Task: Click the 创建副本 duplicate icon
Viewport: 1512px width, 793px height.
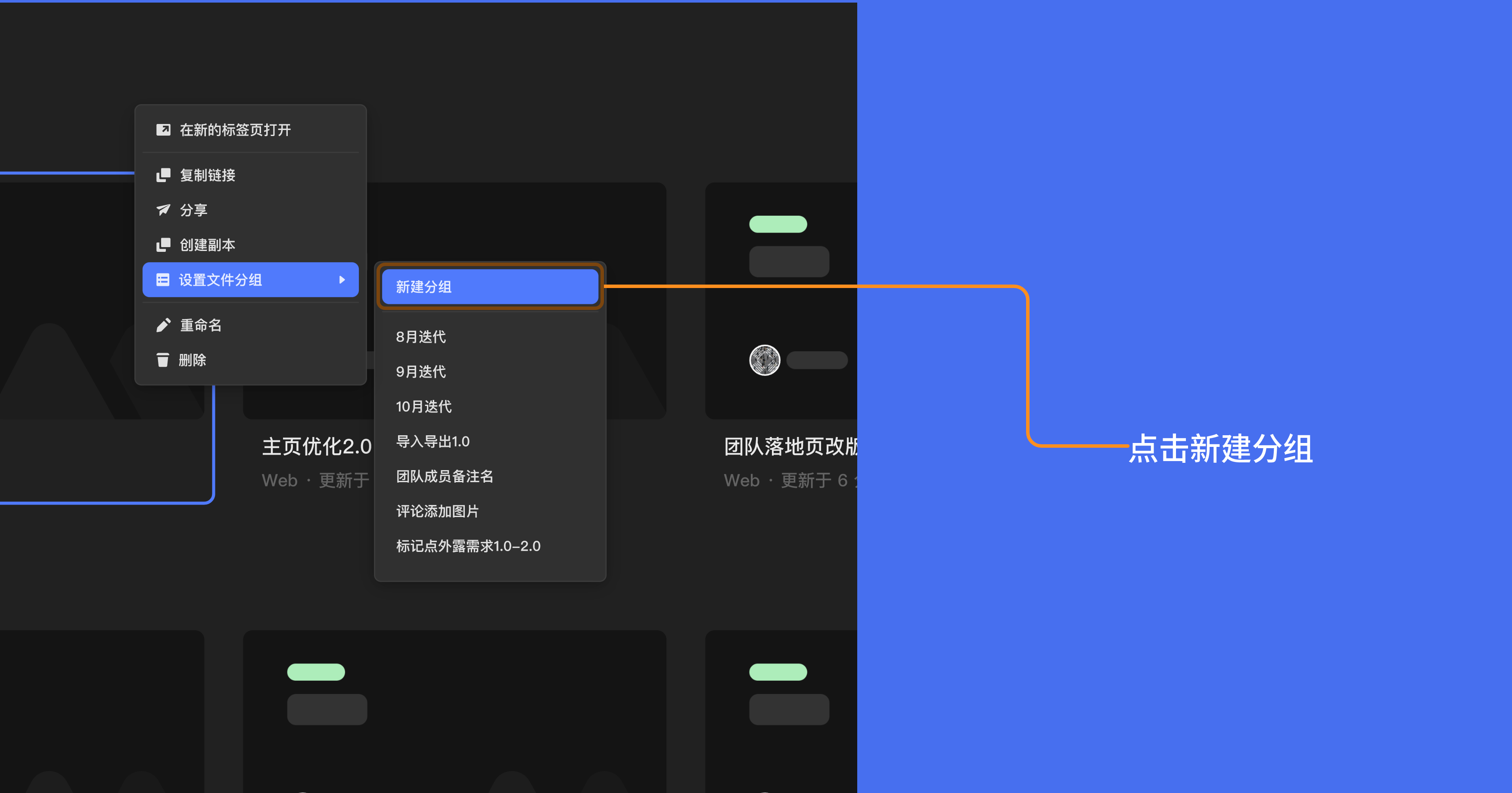Action: pos(163,245)
